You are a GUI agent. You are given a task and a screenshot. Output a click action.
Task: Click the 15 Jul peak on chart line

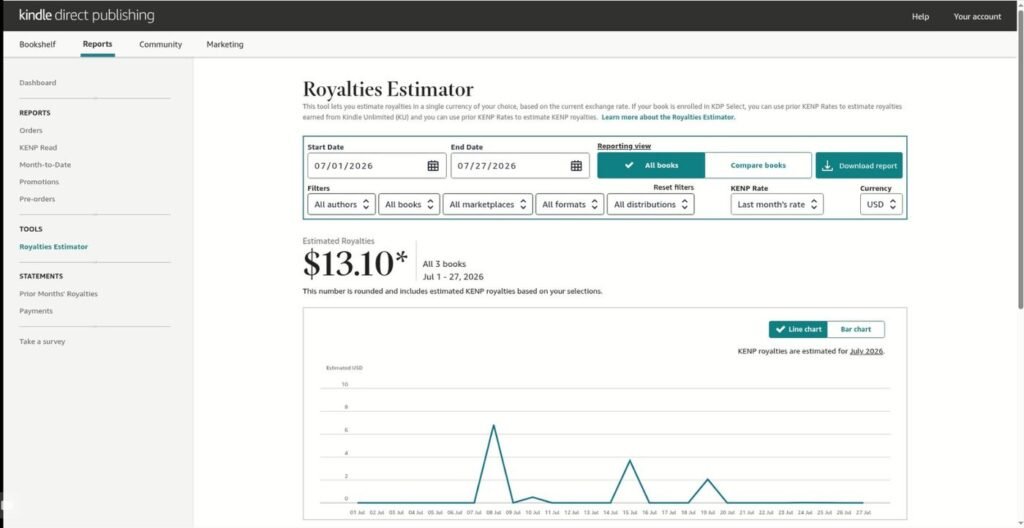point(630,461)
